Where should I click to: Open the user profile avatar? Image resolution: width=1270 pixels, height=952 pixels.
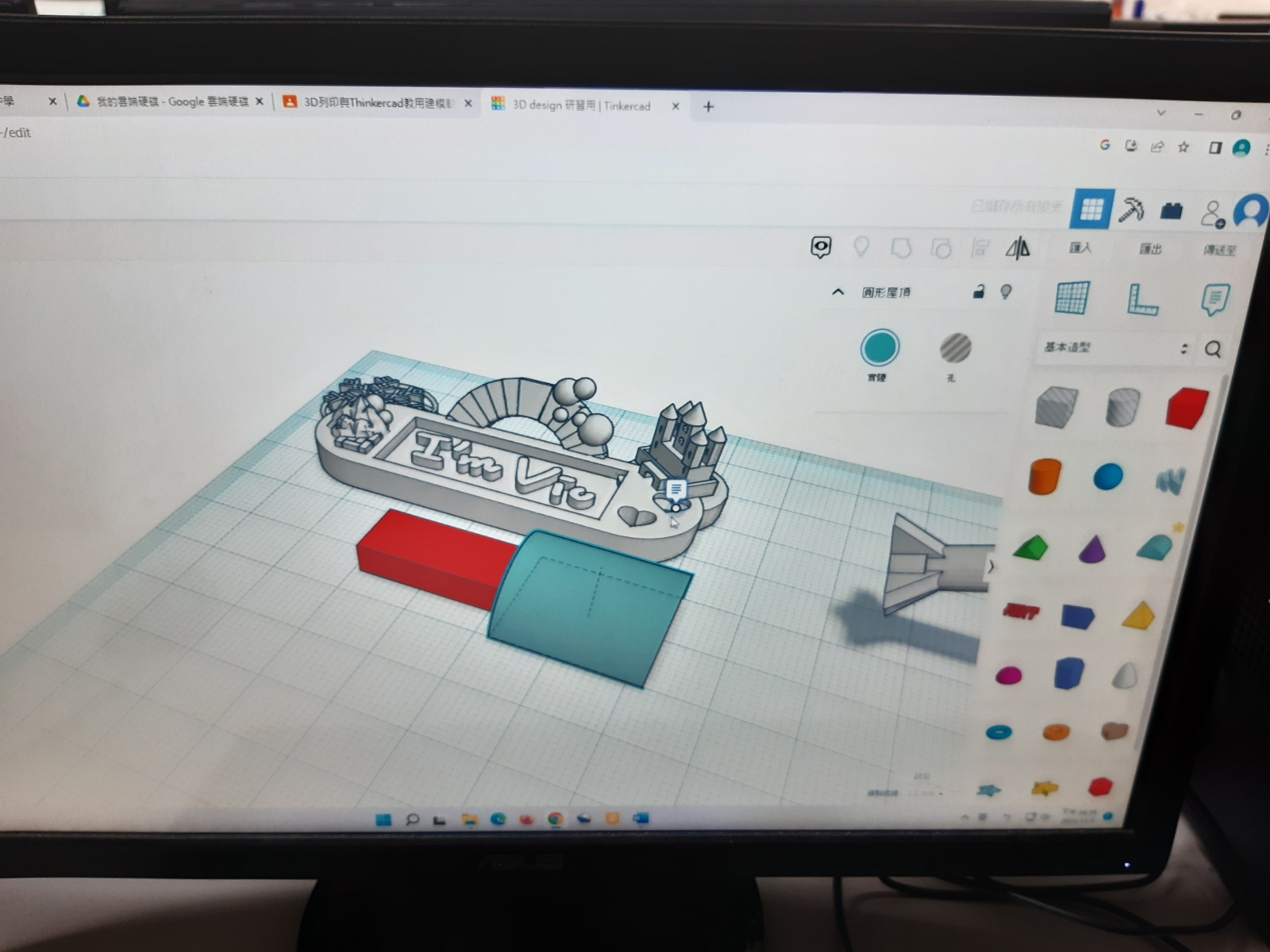click(x=1253, y=212)
